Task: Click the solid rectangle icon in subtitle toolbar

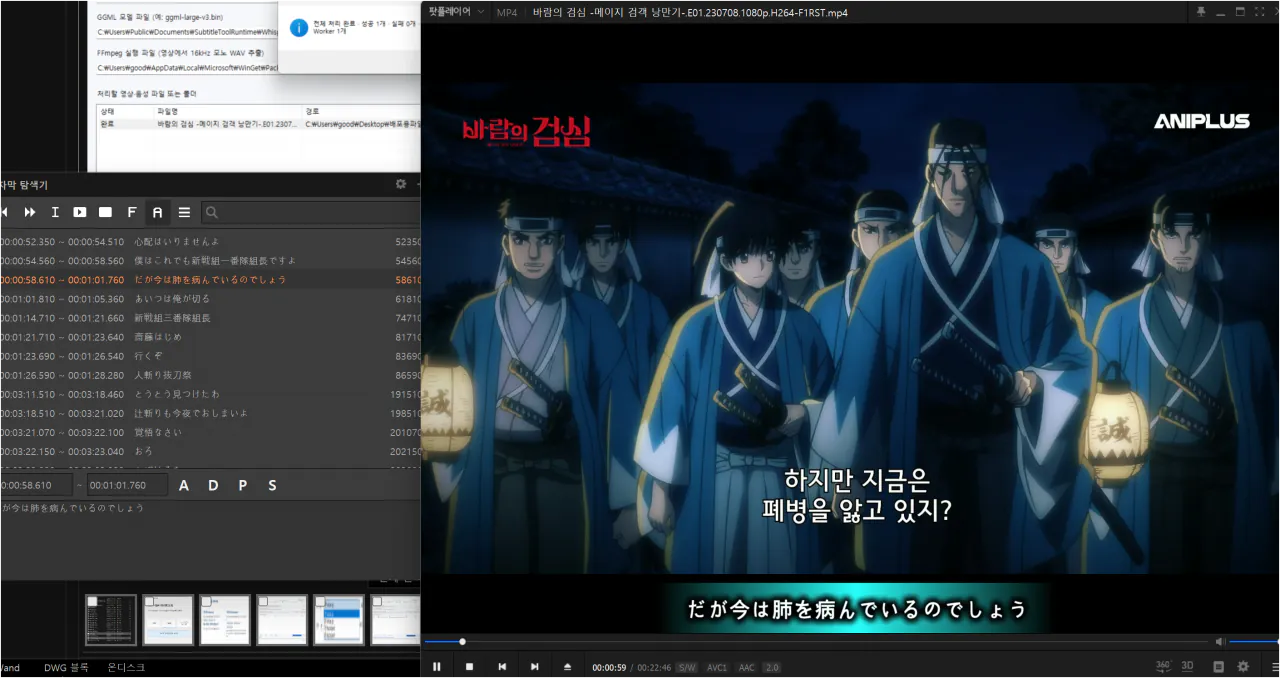Action: coord(105,212)
